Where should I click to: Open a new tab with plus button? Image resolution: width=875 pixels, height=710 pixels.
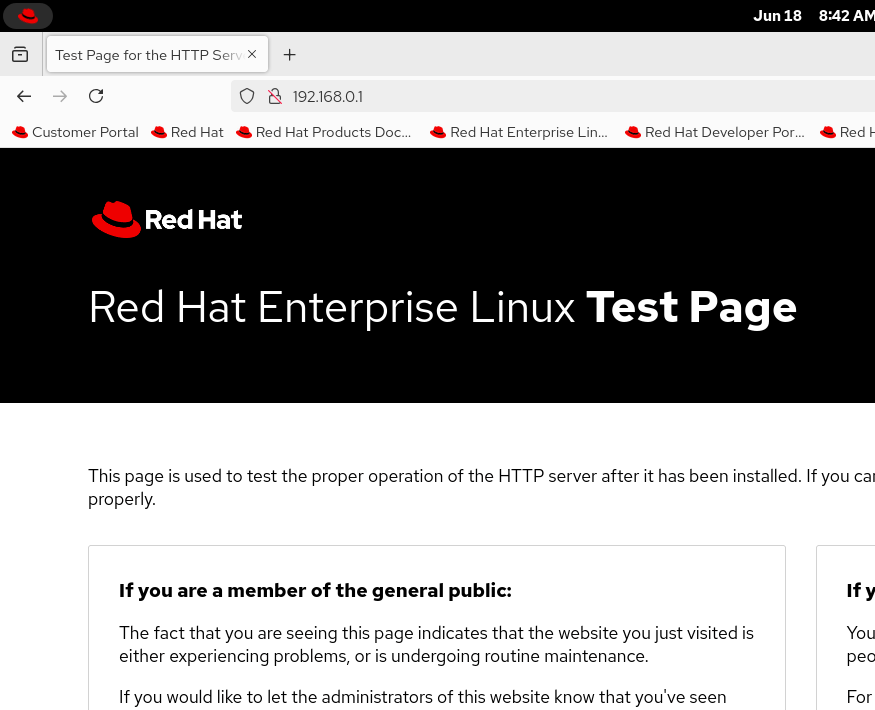(289, 55)
